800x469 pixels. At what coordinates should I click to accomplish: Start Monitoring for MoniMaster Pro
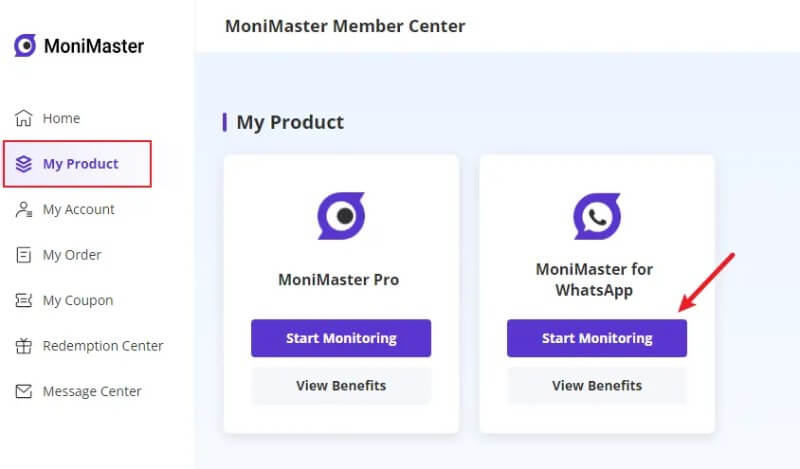(341, 338)
